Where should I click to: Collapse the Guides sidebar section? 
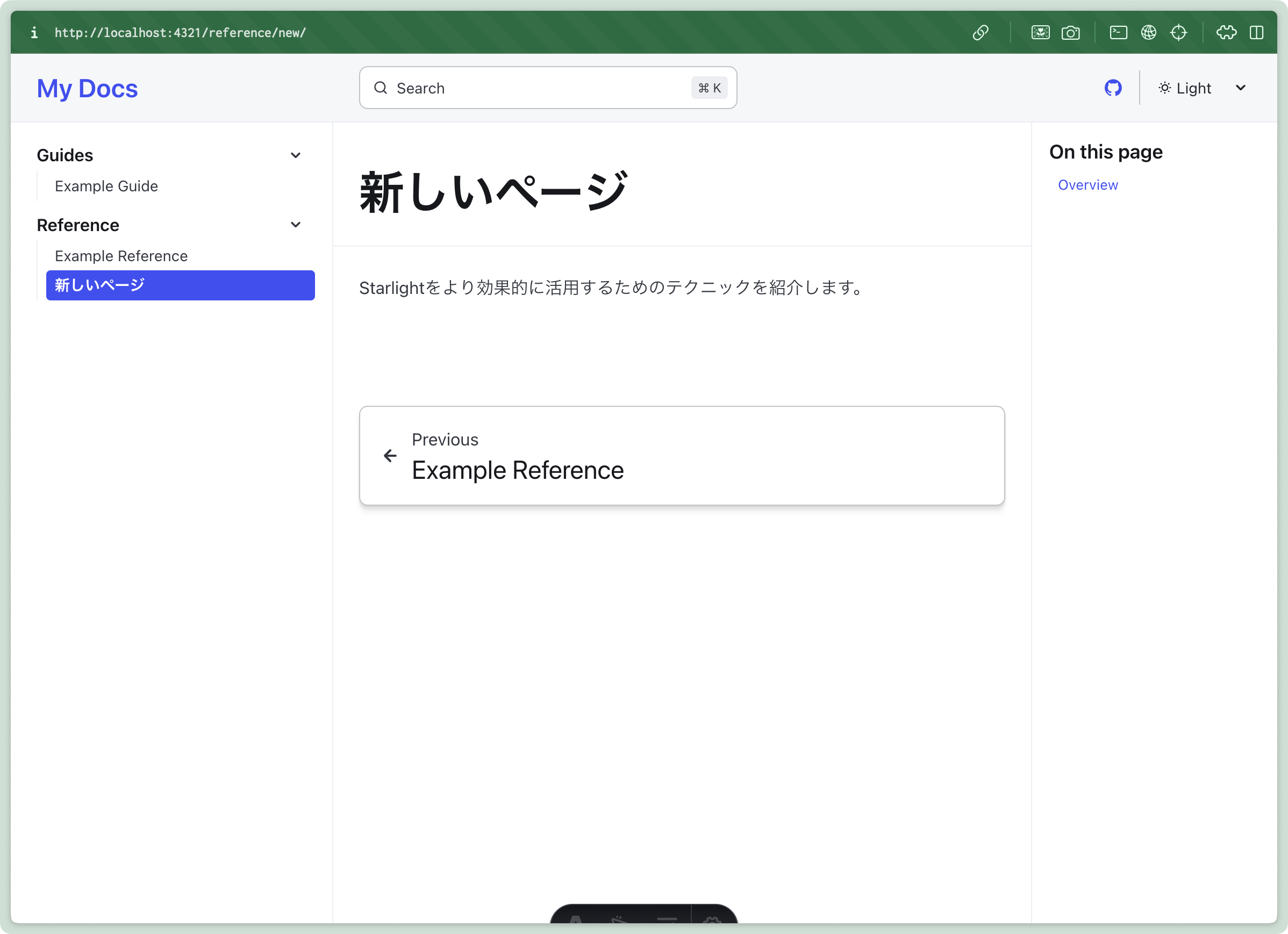click(x=169, y=155)
